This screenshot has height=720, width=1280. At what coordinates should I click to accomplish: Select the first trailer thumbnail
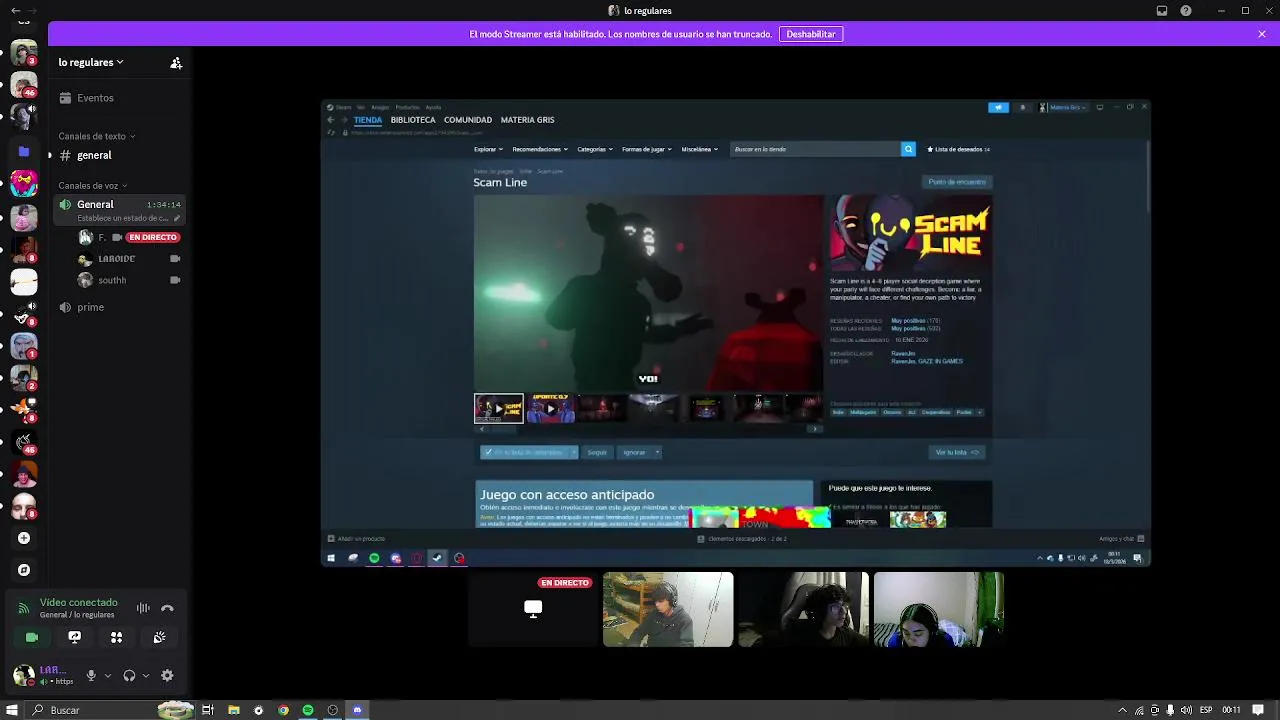pos(498,408)
